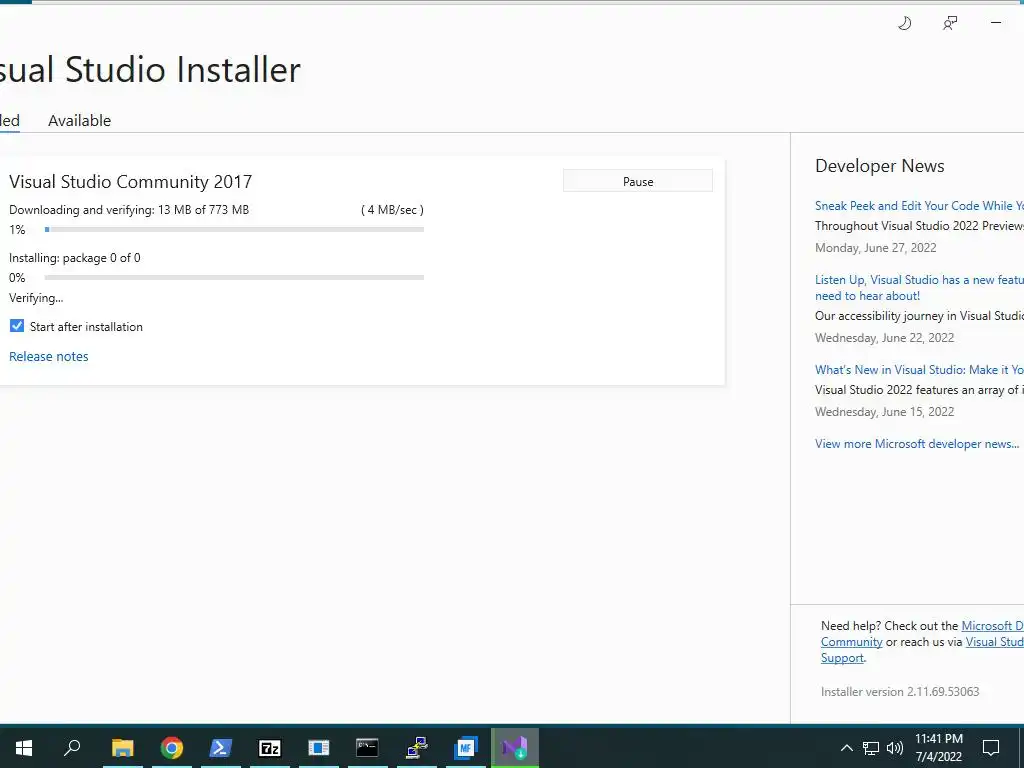
Task: Open Listen Up, Visual Studio news article
Action: (919, 287)
